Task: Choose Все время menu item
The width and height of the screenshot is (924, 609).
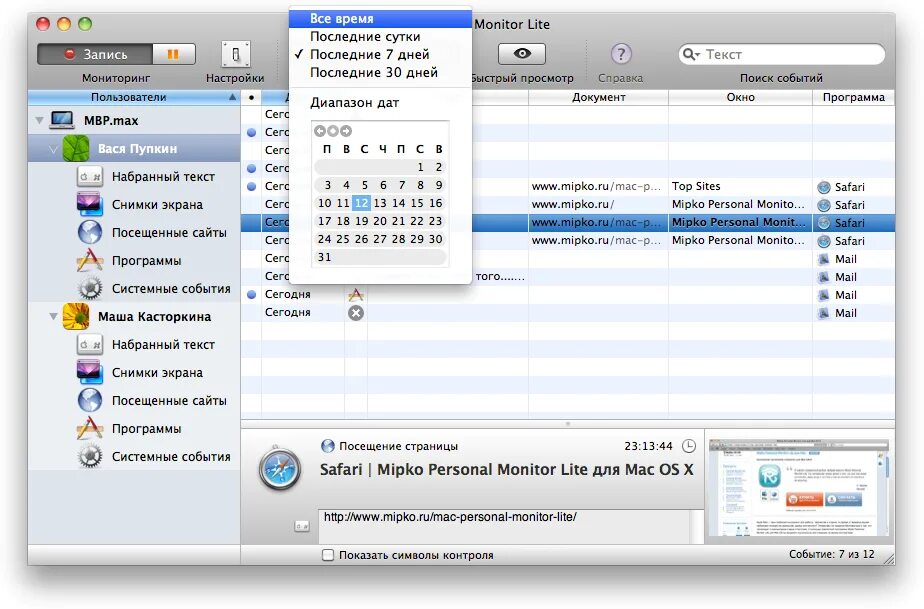Action: (381, 18)
